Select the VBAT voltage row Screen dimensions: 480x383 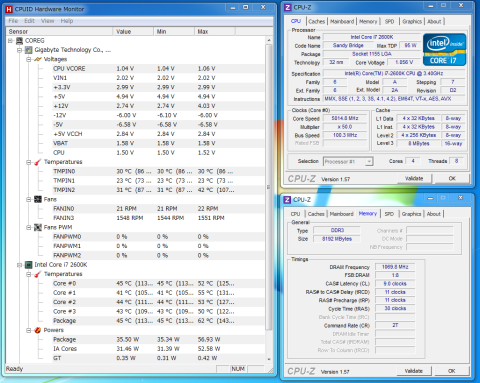(x=159, y=143)
